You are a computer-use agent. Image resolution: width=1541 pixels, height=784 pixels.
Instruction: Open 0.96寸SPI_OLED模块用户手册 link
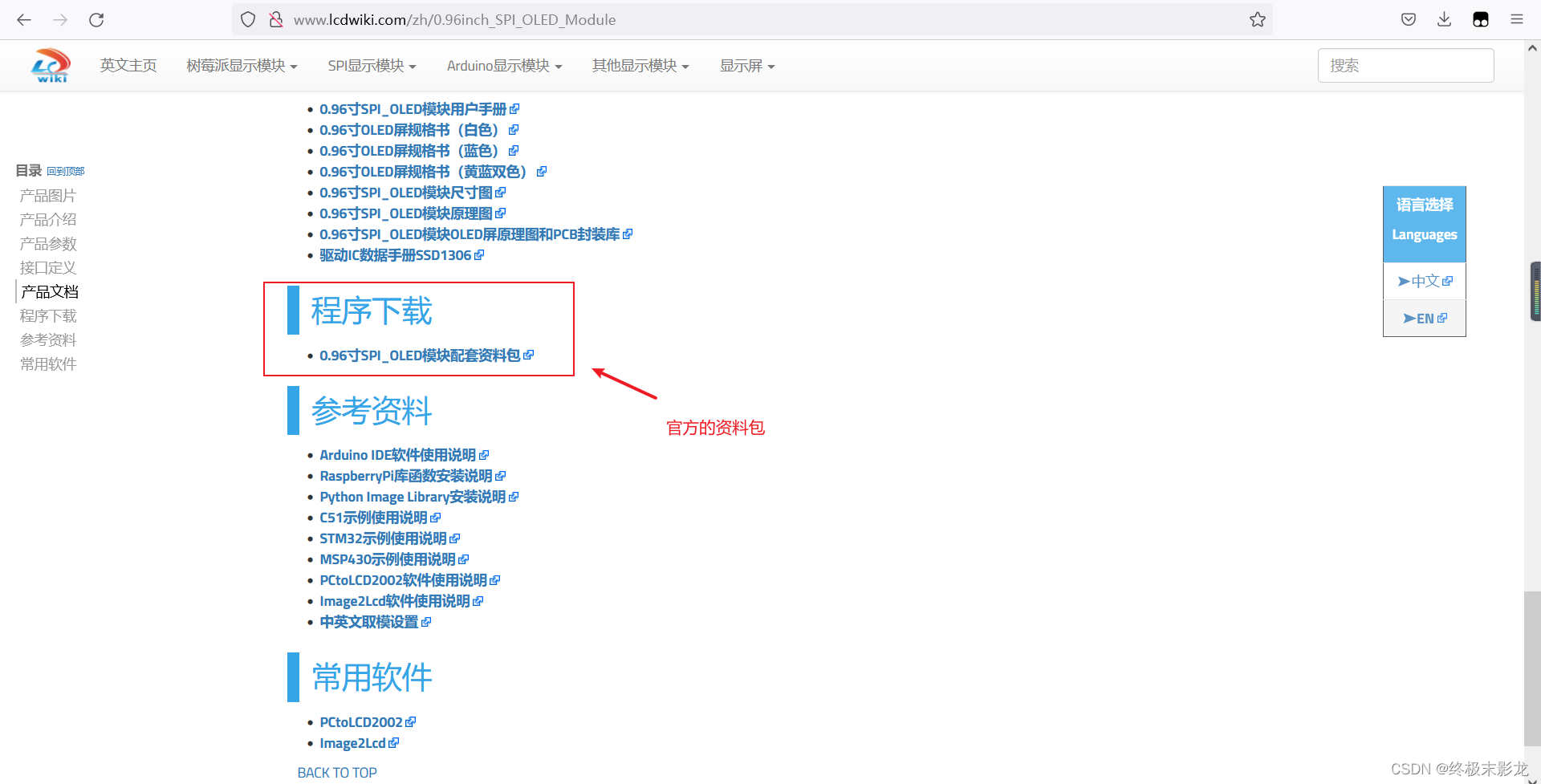pyautogui.click(x=419, y=109)
